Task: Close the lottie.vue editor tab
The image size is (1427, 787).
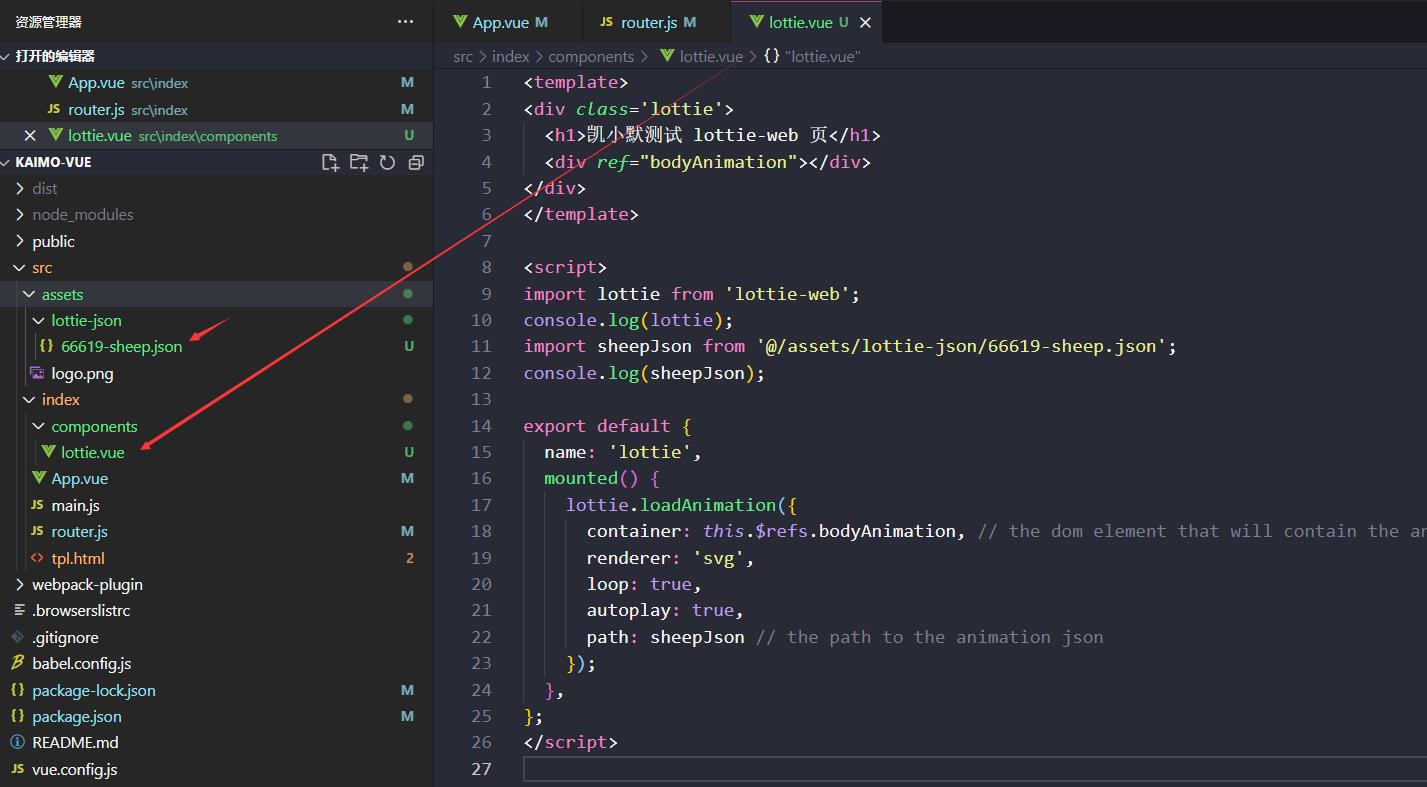Action: pos(865,22)
